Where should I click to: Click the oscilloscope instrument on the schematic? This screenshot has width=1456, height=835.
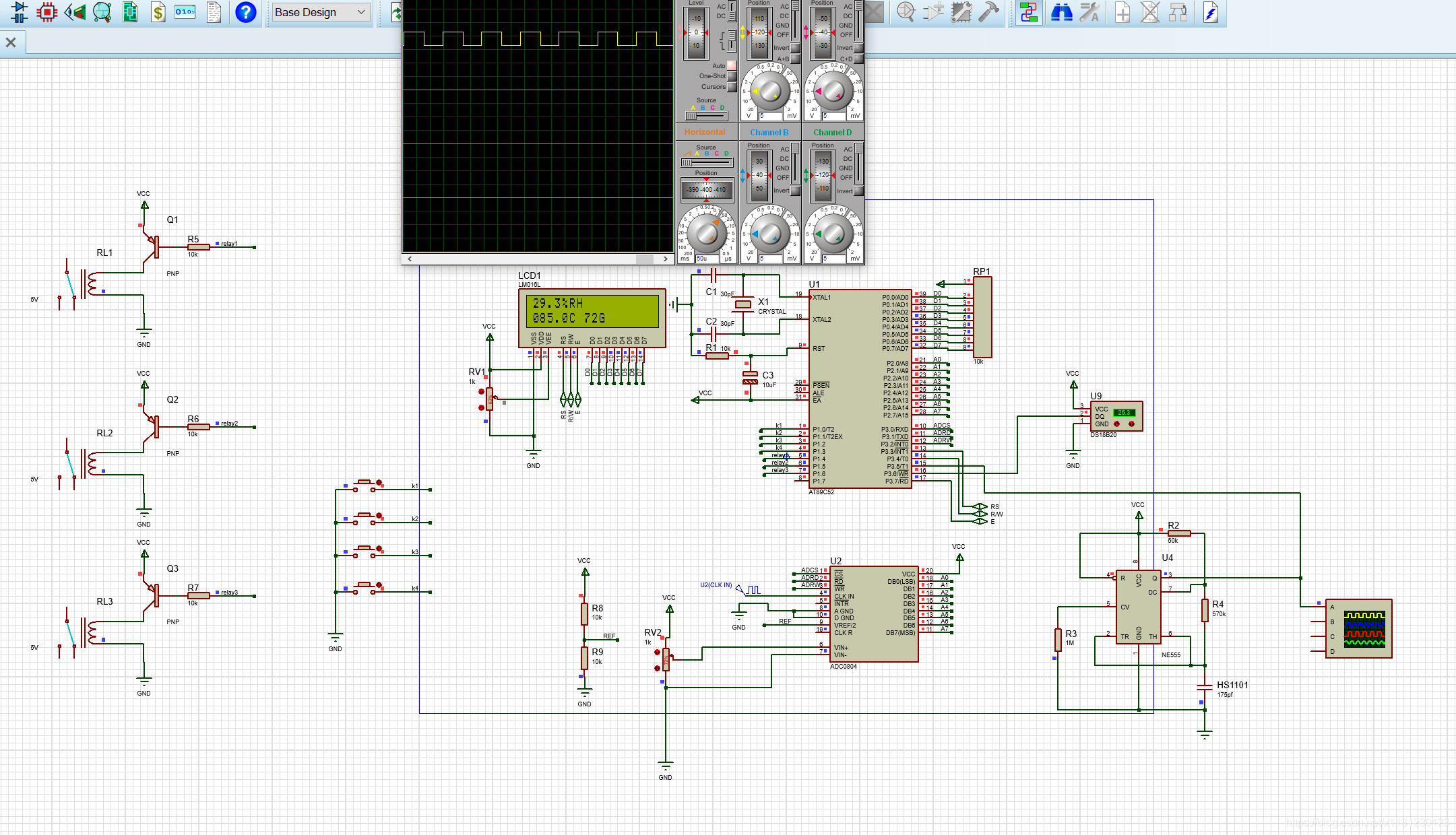pyautogui.click(x=1358, y=628)
